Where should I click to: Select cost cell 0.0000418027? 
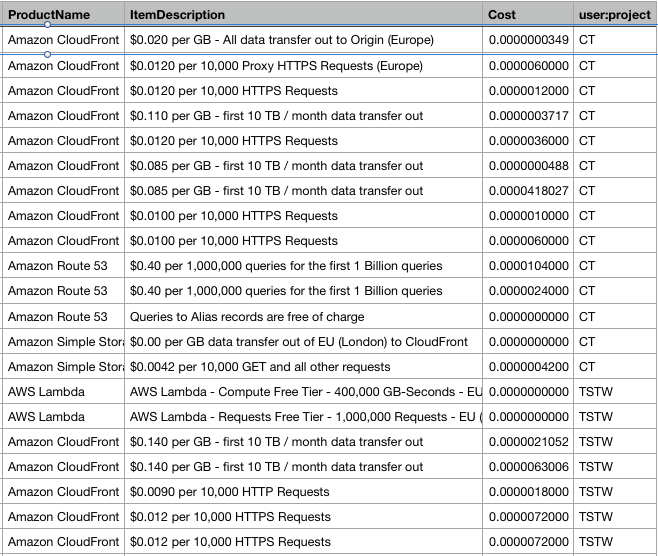pos(528,191)
